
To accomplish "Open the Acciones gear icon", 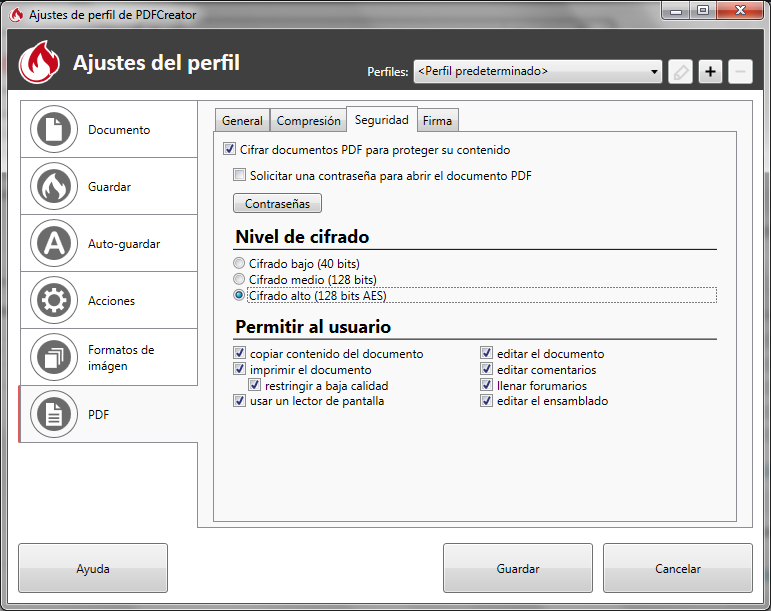I will (x=54, y=300).
